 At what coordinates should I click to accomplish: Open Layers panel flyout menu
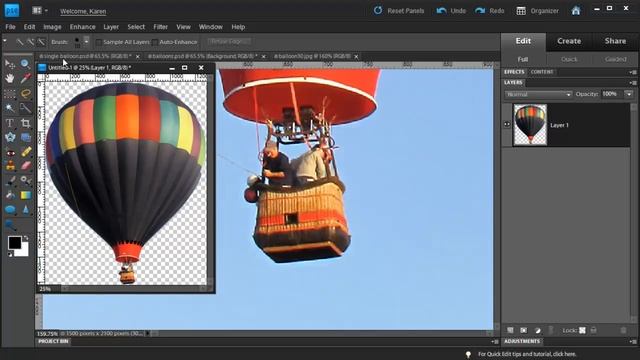pos(633,83)
